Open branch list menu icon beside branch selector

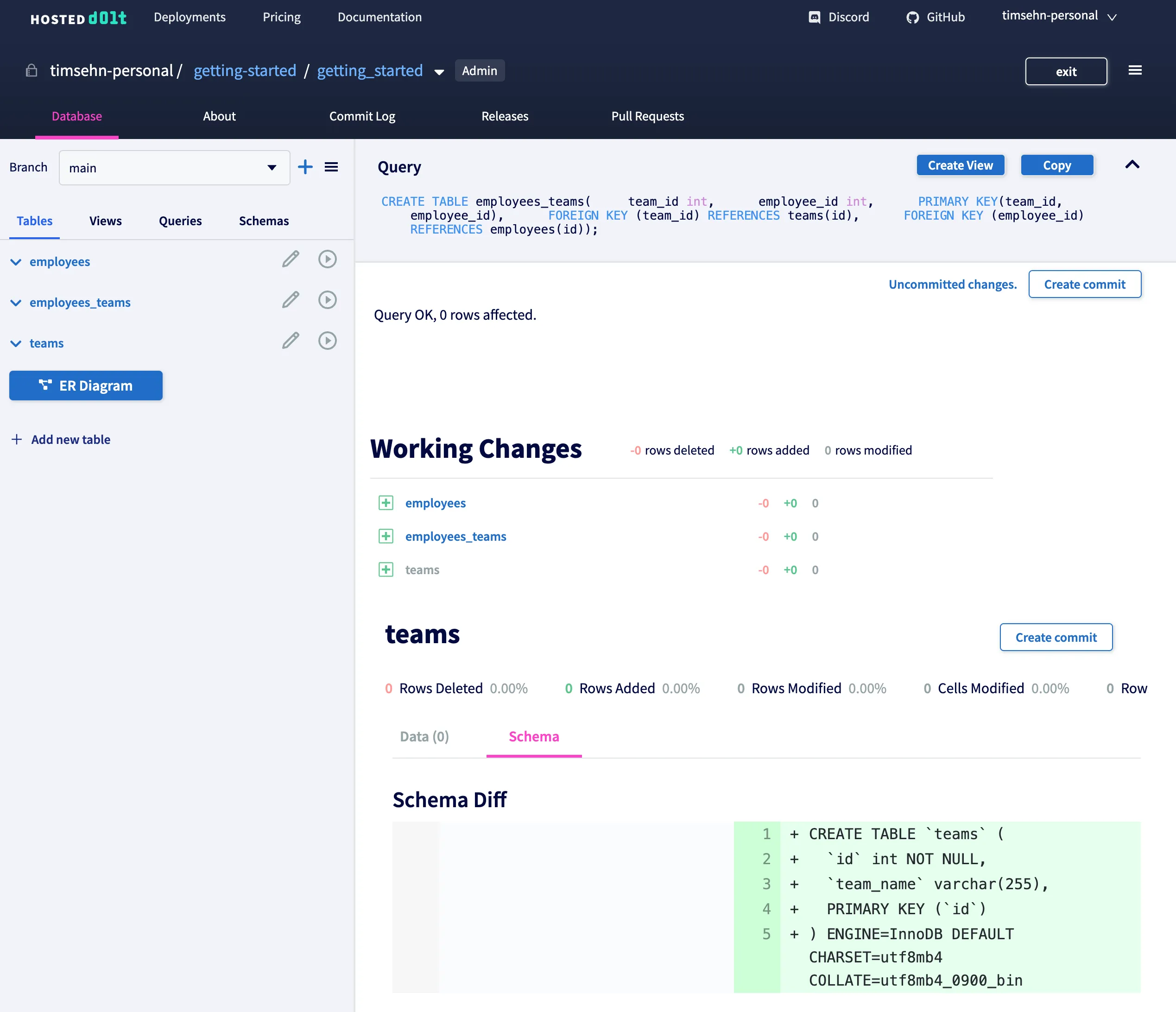[x=331, y=167]
